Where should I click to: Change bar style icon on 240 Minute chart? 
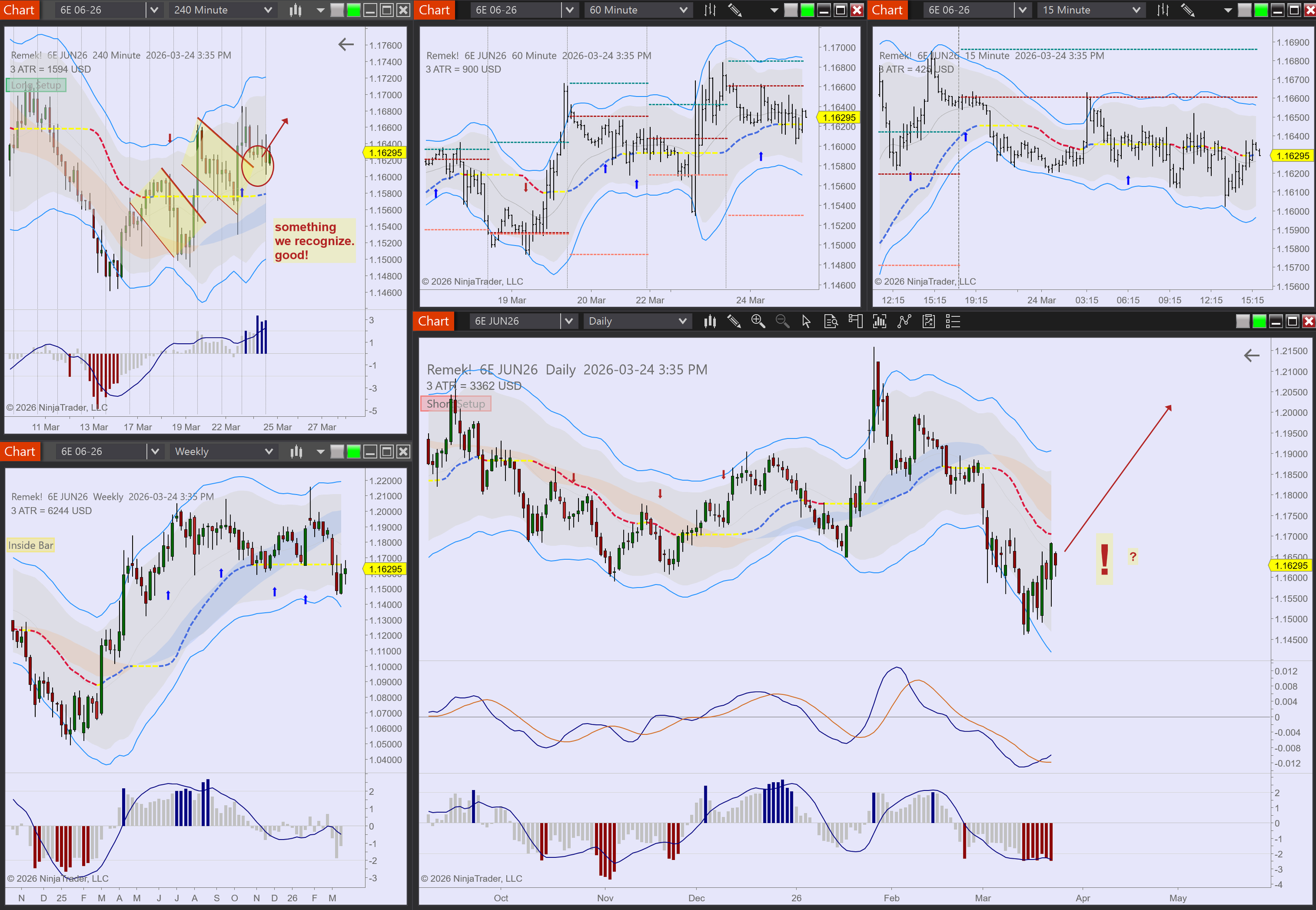(295, 11)
